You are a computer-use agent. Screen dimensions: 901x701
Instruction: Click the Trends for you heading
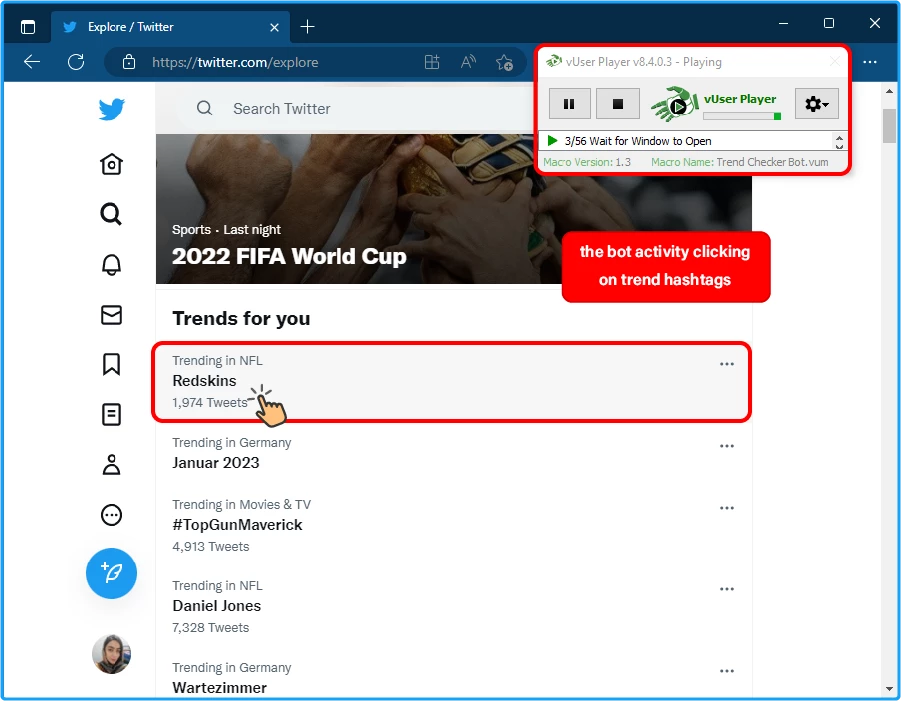pyautogui.click(x=241, y=318)
